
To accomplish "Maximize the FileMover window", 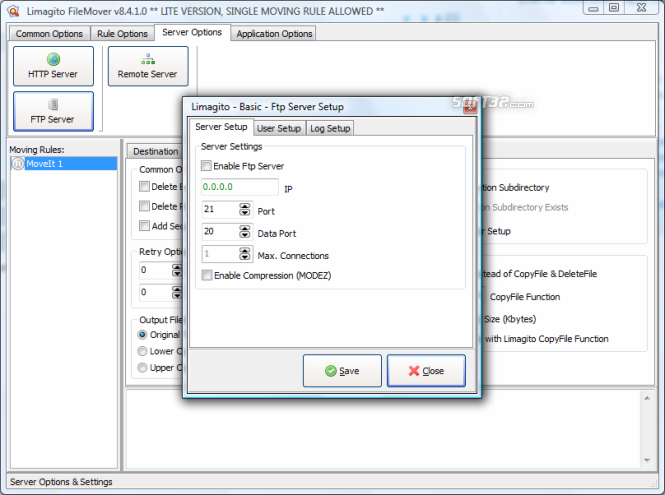I will 614,8.
